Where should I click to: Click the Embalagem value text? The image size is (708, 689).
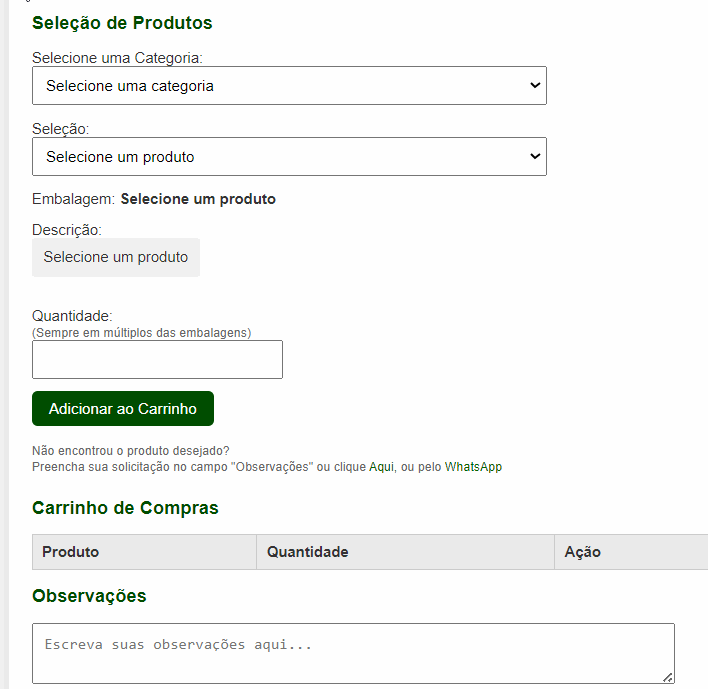[198, 199]
